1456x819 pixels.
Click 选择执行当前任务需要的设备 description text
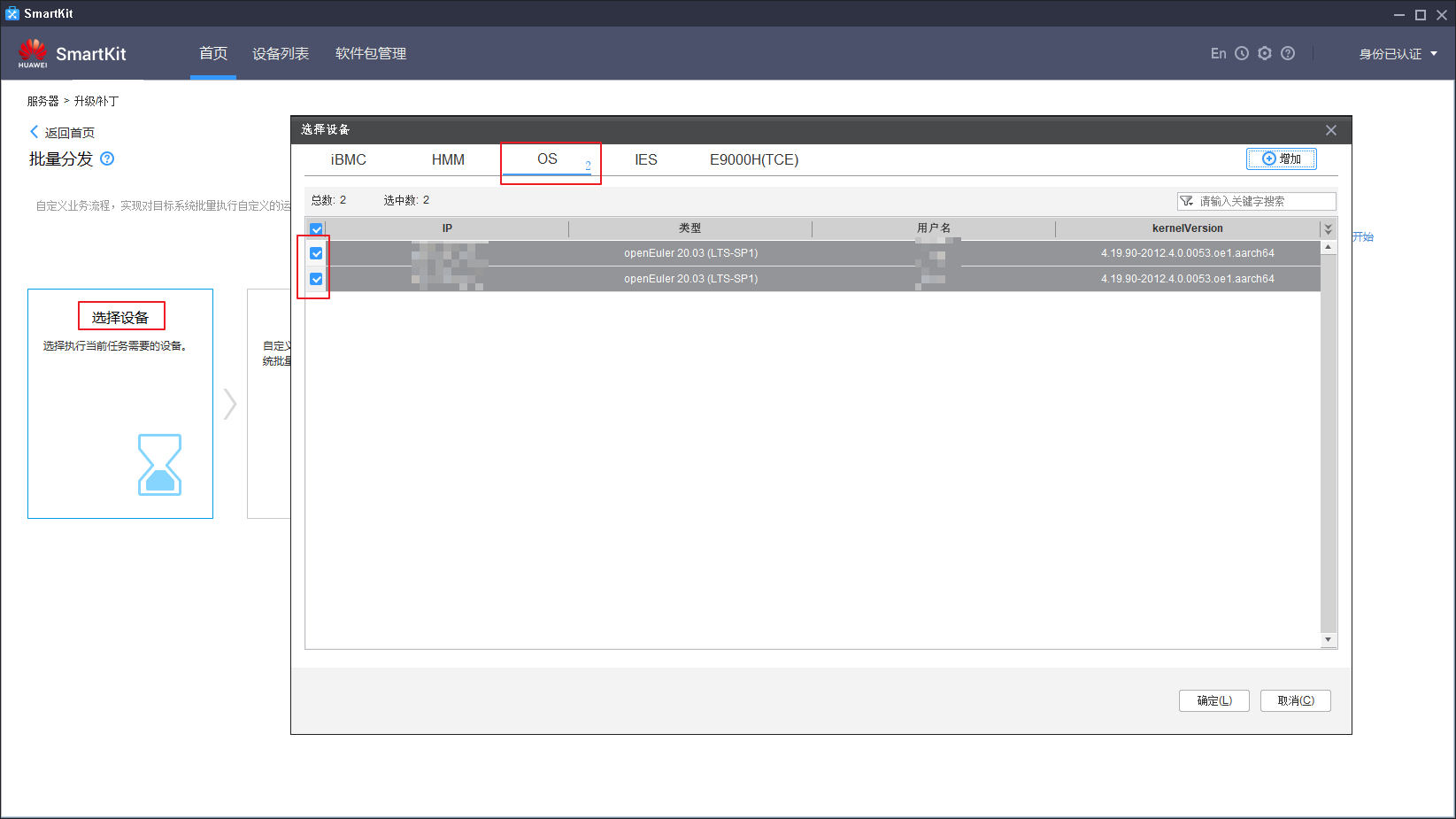pos(115,346)
